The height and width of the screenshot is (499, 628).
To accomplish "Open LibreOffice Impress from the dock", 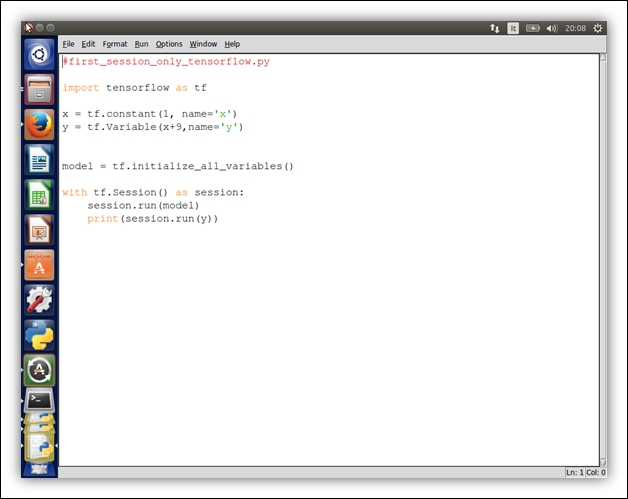I will click(39, 230).
